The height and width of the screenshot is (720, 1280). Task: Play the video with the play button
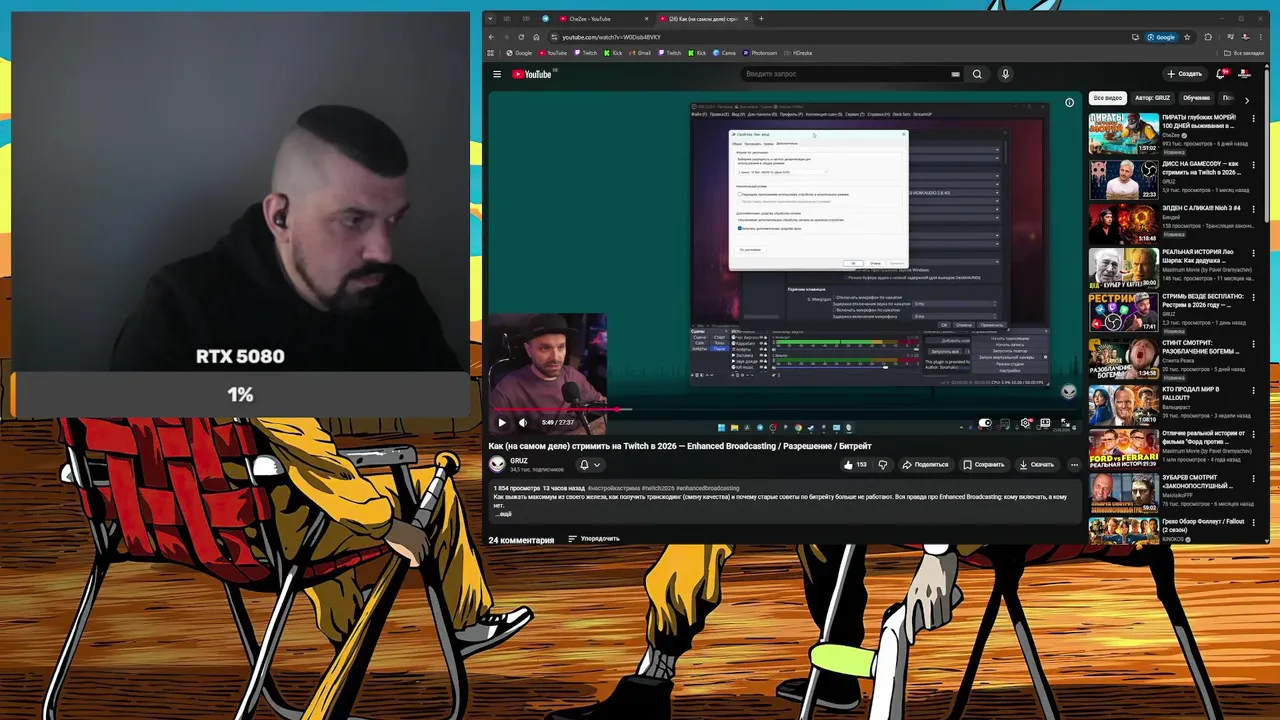pyautogui.click(x=502, y=422)
